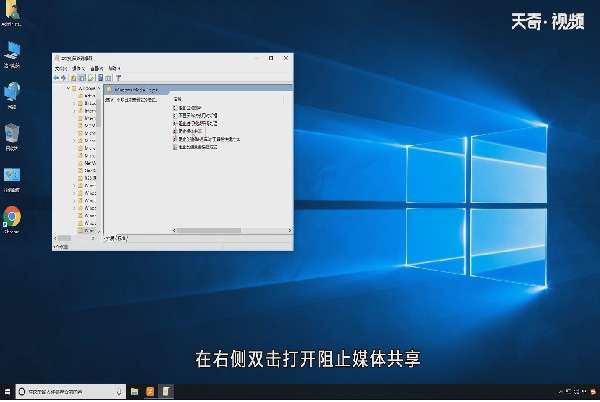Image resolution: width=600 pixels, height=402 pixels.
Task: Select the Control Panel desktop icon
Action: pyautogui.click(x=12, y=179)
